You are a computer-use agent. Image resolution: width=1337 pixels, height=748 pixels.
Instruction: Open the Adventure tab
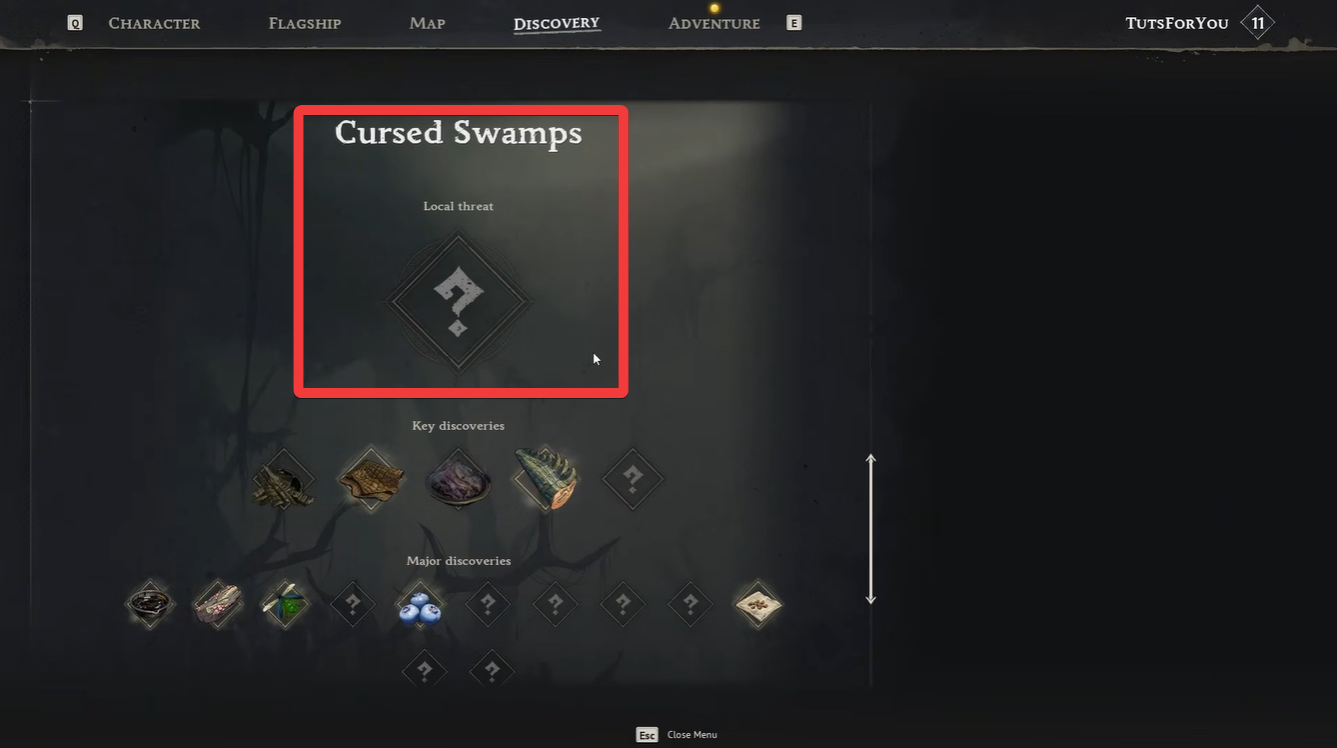(x=714, y=23)
